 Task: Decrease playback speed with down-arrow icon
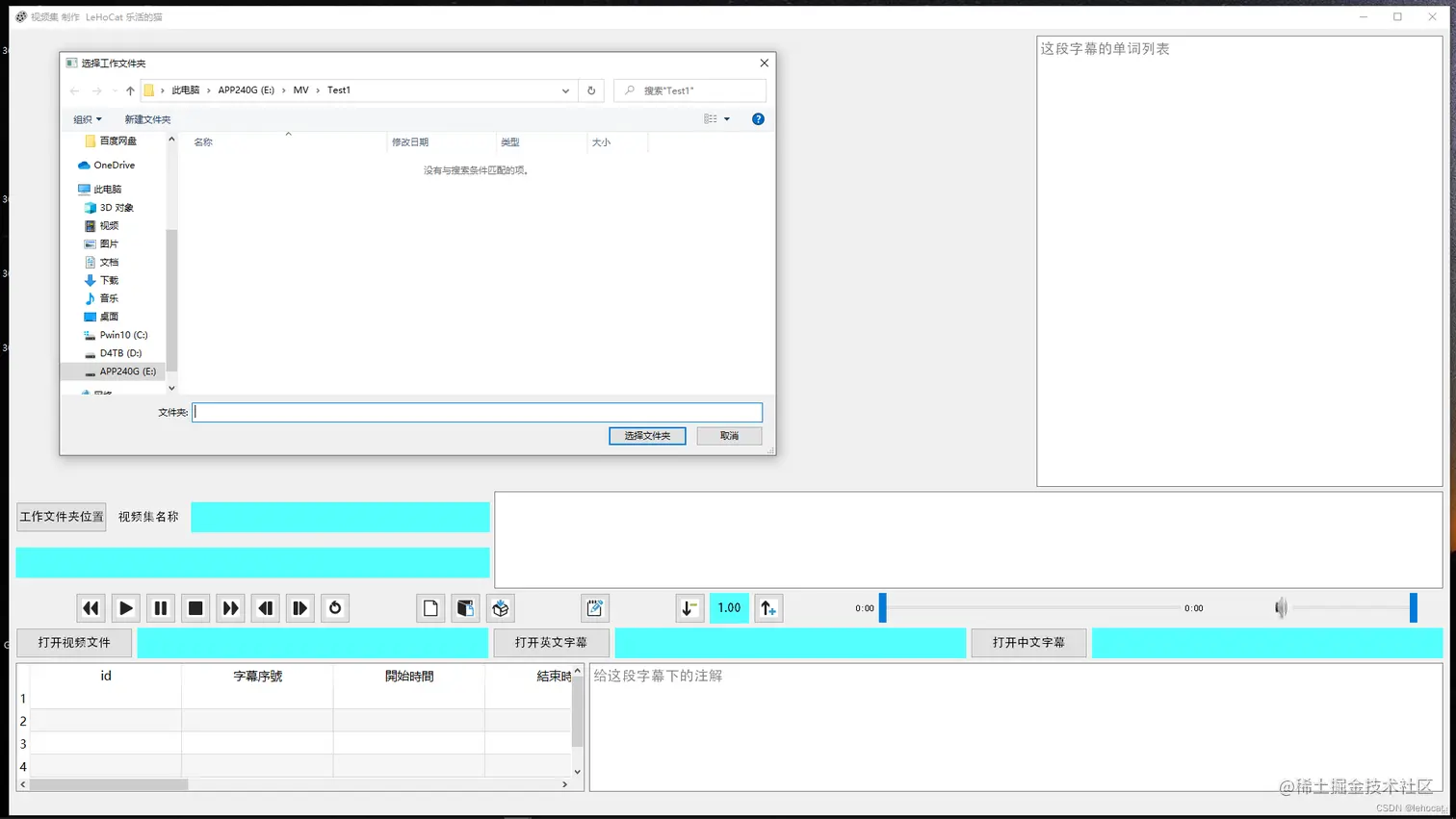point(689,608)
